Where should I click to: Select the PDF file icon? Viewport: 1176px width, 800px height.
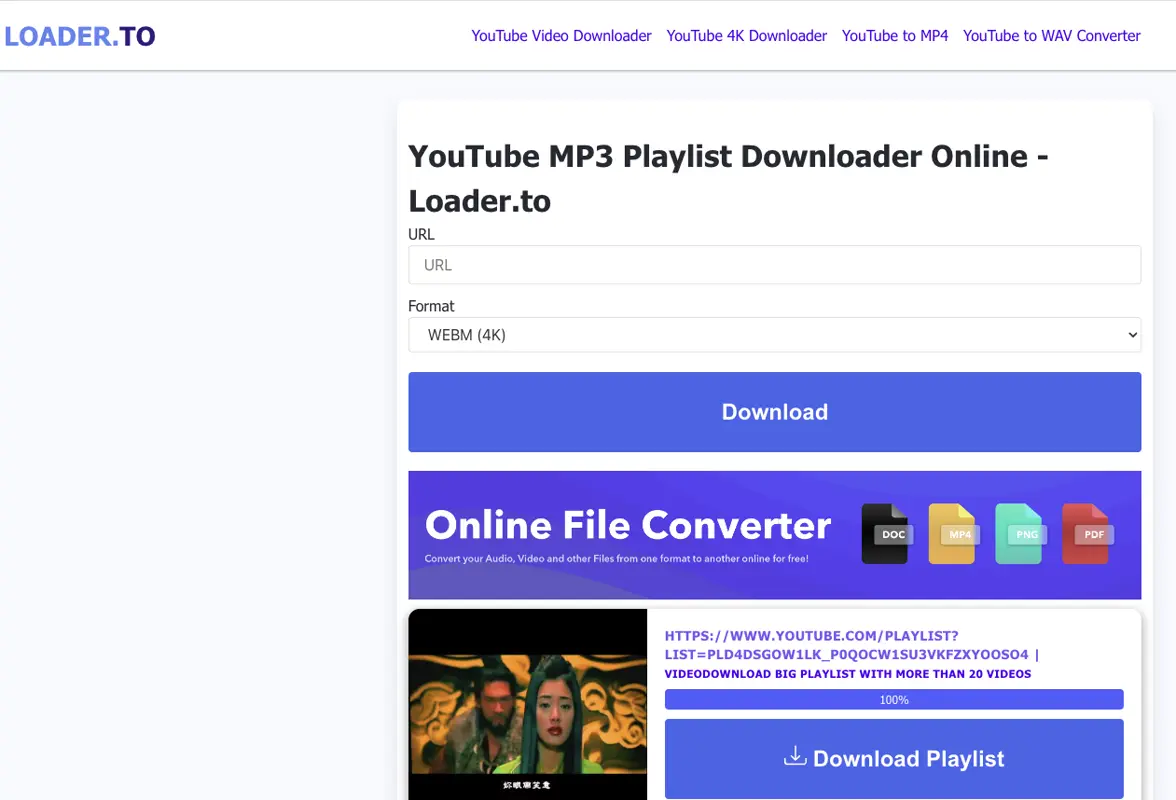pos(1086,533)
